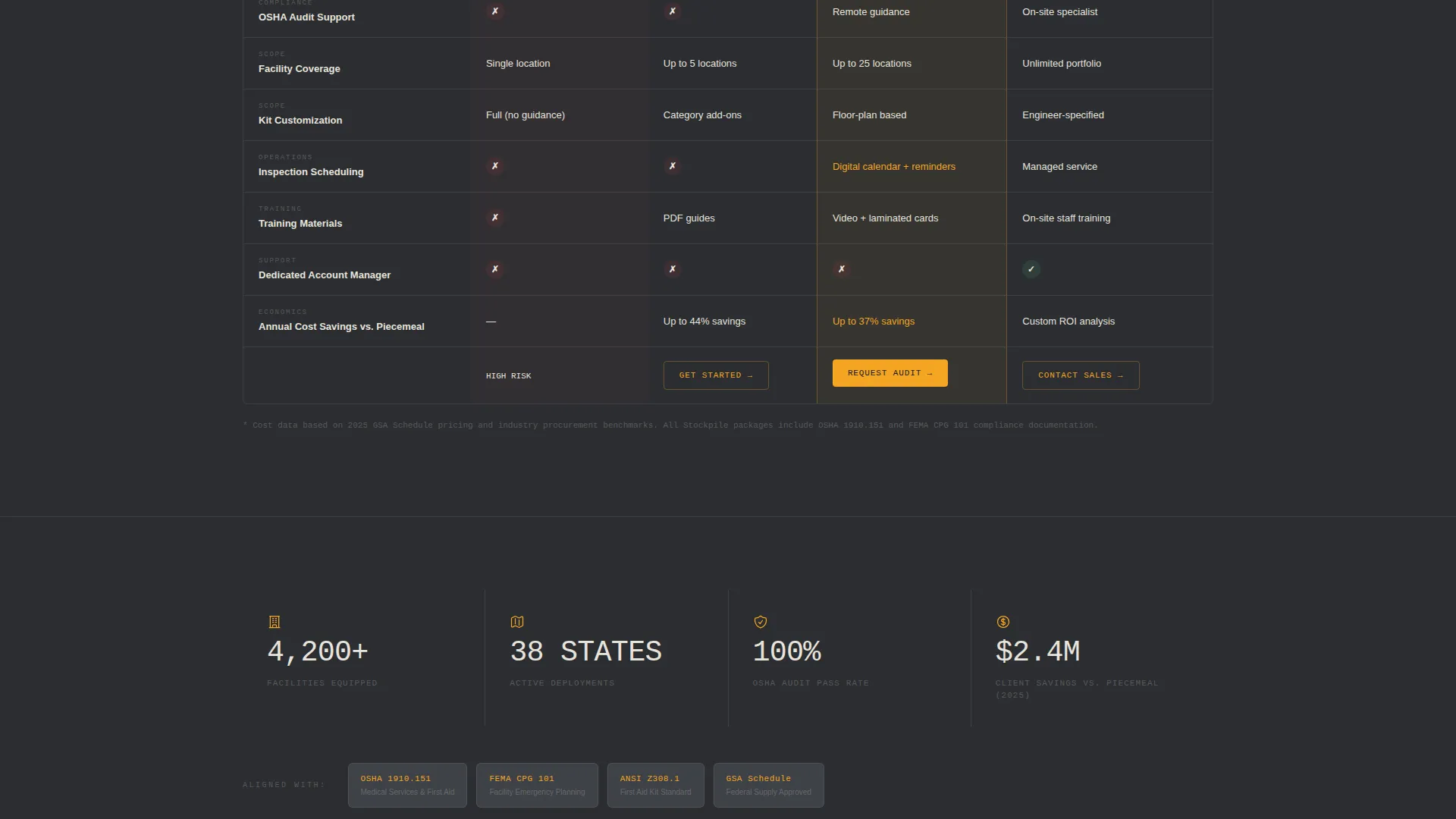The image size is (1456, 819).
Task: Click the first X mark in OSHA Audit Support row
Action: [495, 11]
